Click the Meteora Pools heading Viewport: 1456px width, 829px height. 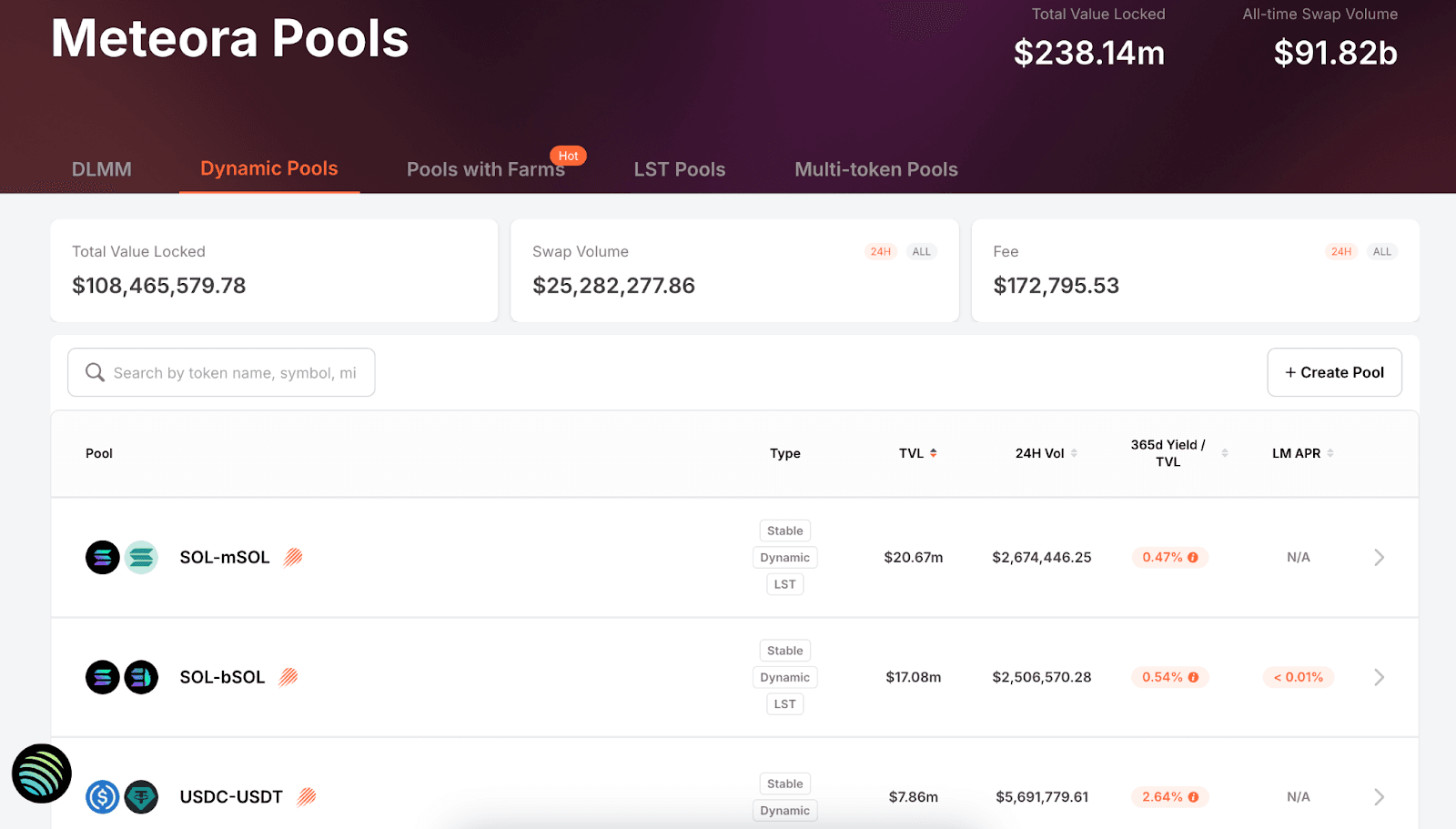pos(230,39)
